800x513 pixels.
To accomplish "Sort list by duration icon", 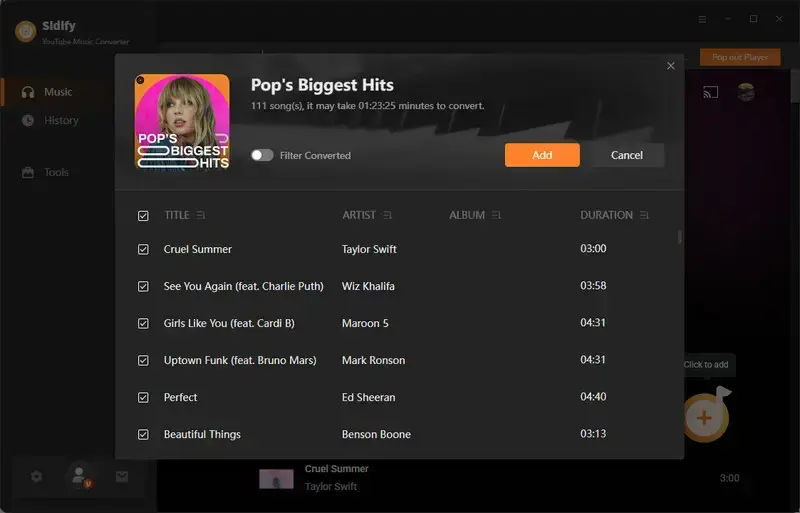I will tap(644, 215).
